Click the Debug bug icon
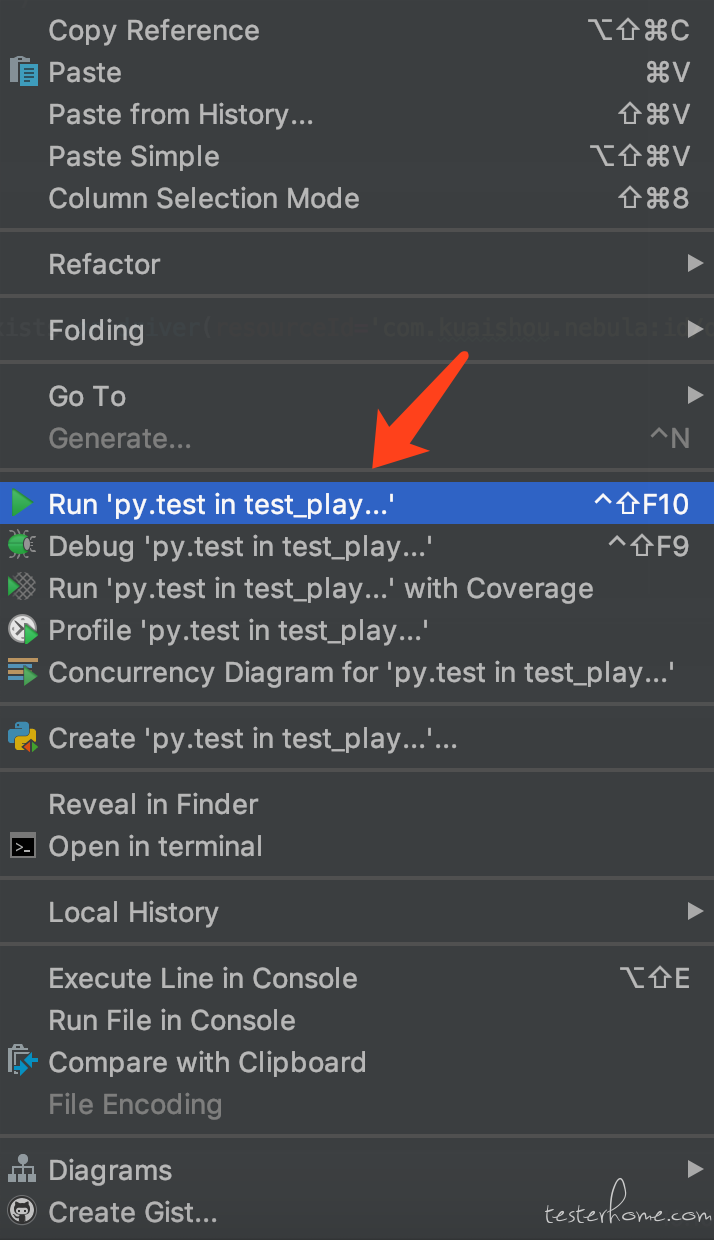 click(22, 546)
